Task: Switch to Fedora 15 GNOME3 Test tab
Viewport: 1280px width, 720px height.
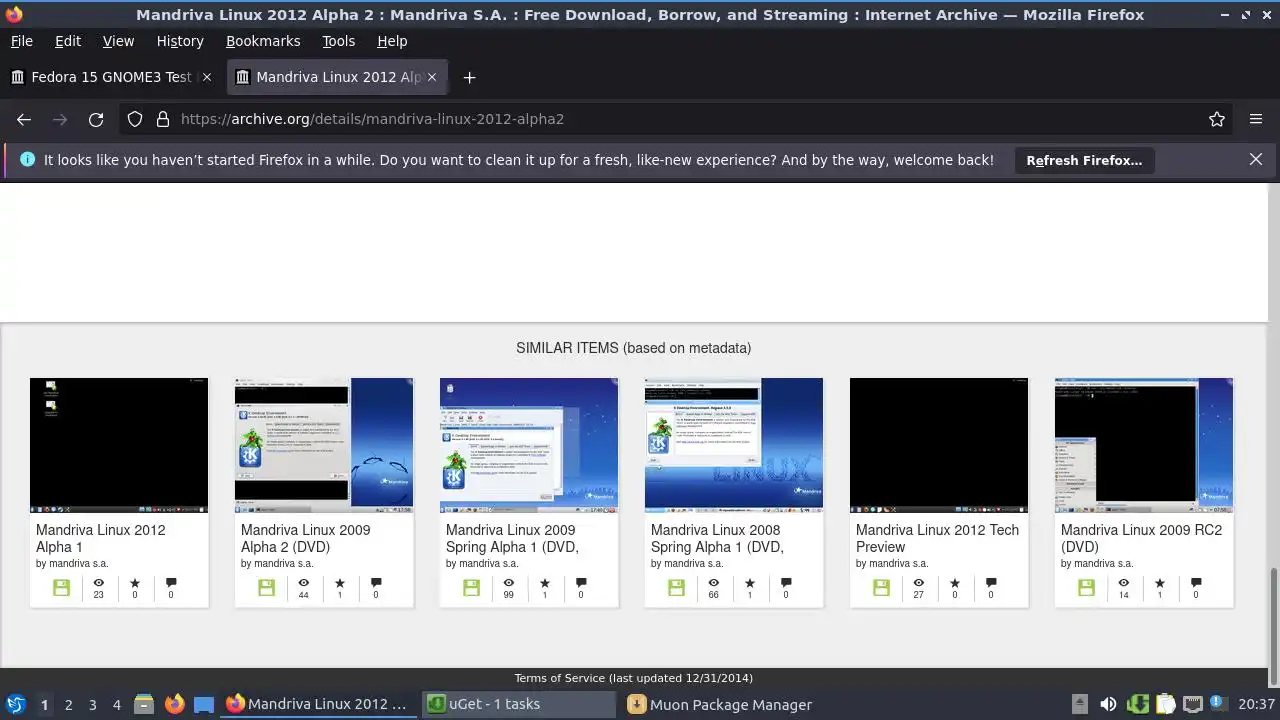Action: pyautogui.click(x=111, y=77)
